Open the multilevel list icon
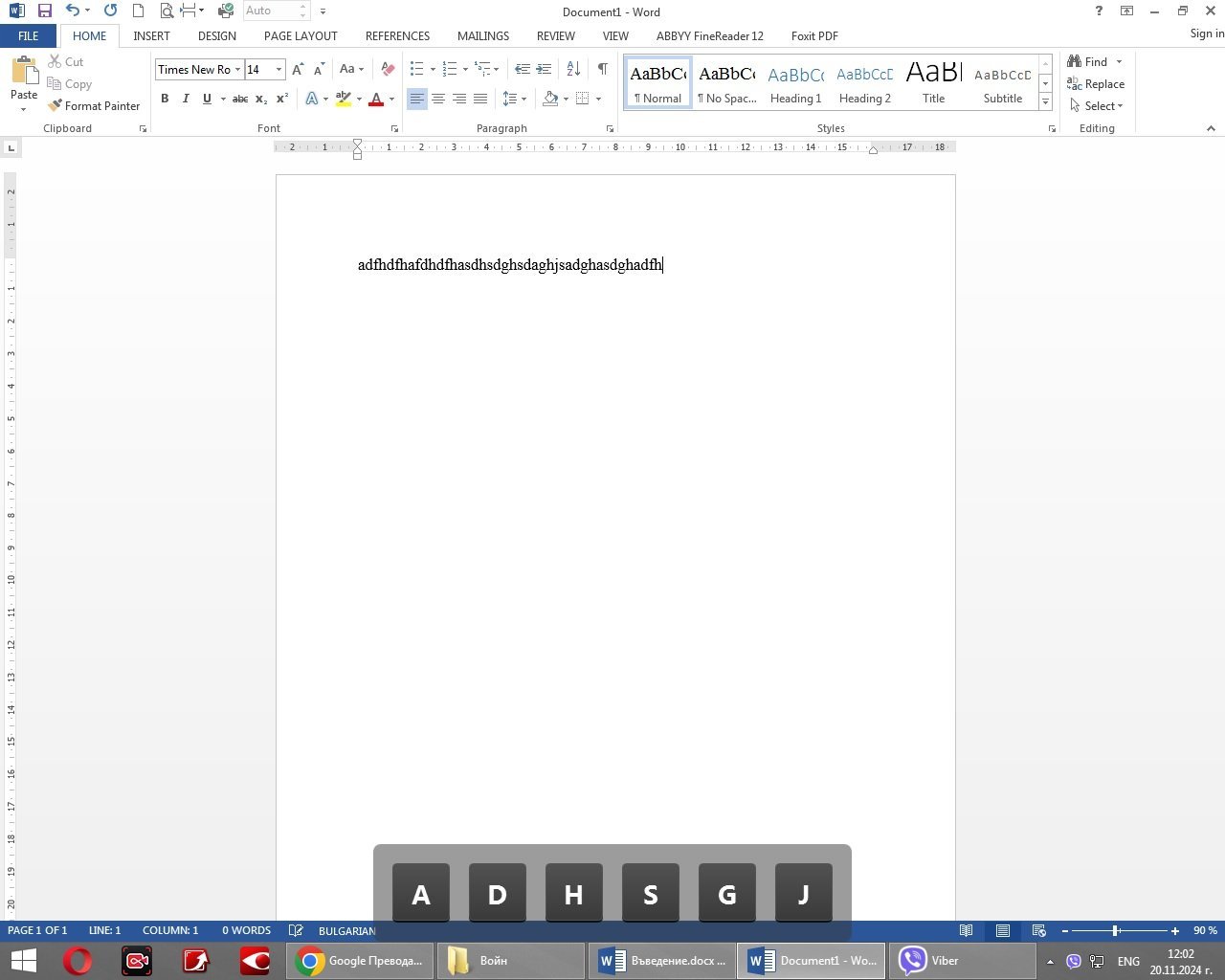Screen dimensions: 1225x980 click(482, 69)
